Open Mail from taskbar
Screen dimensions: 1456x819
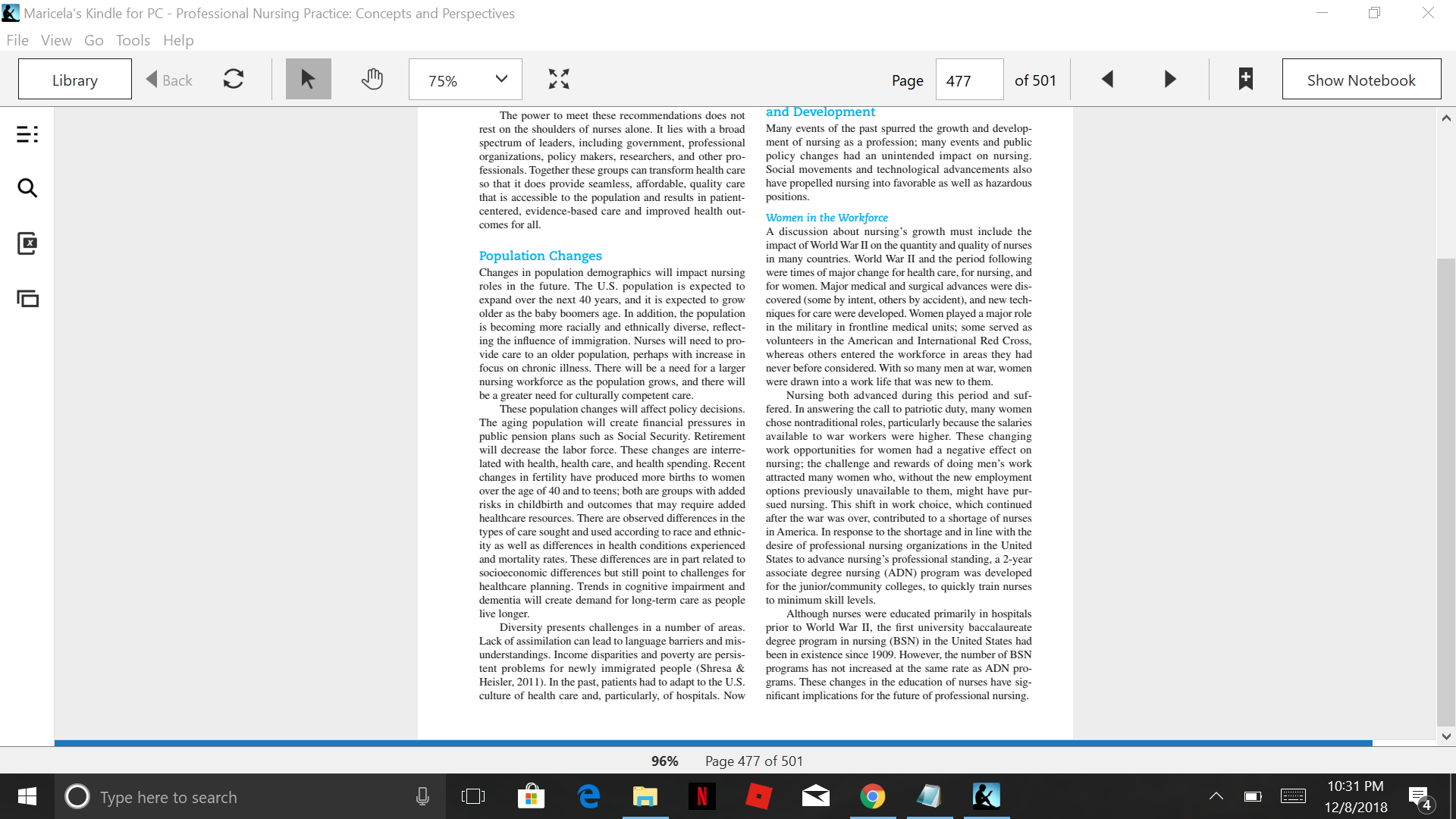[x=816, y=796]
